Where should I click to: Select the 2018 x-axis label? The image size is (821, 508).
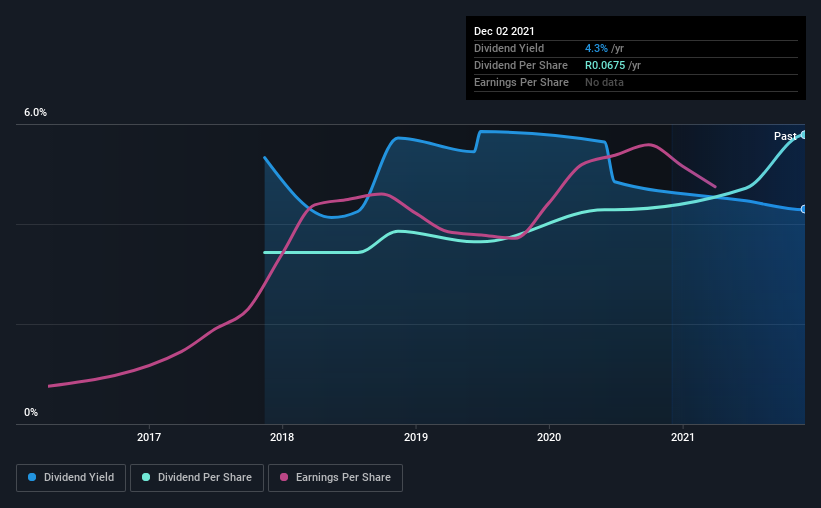tap(282, 437)
